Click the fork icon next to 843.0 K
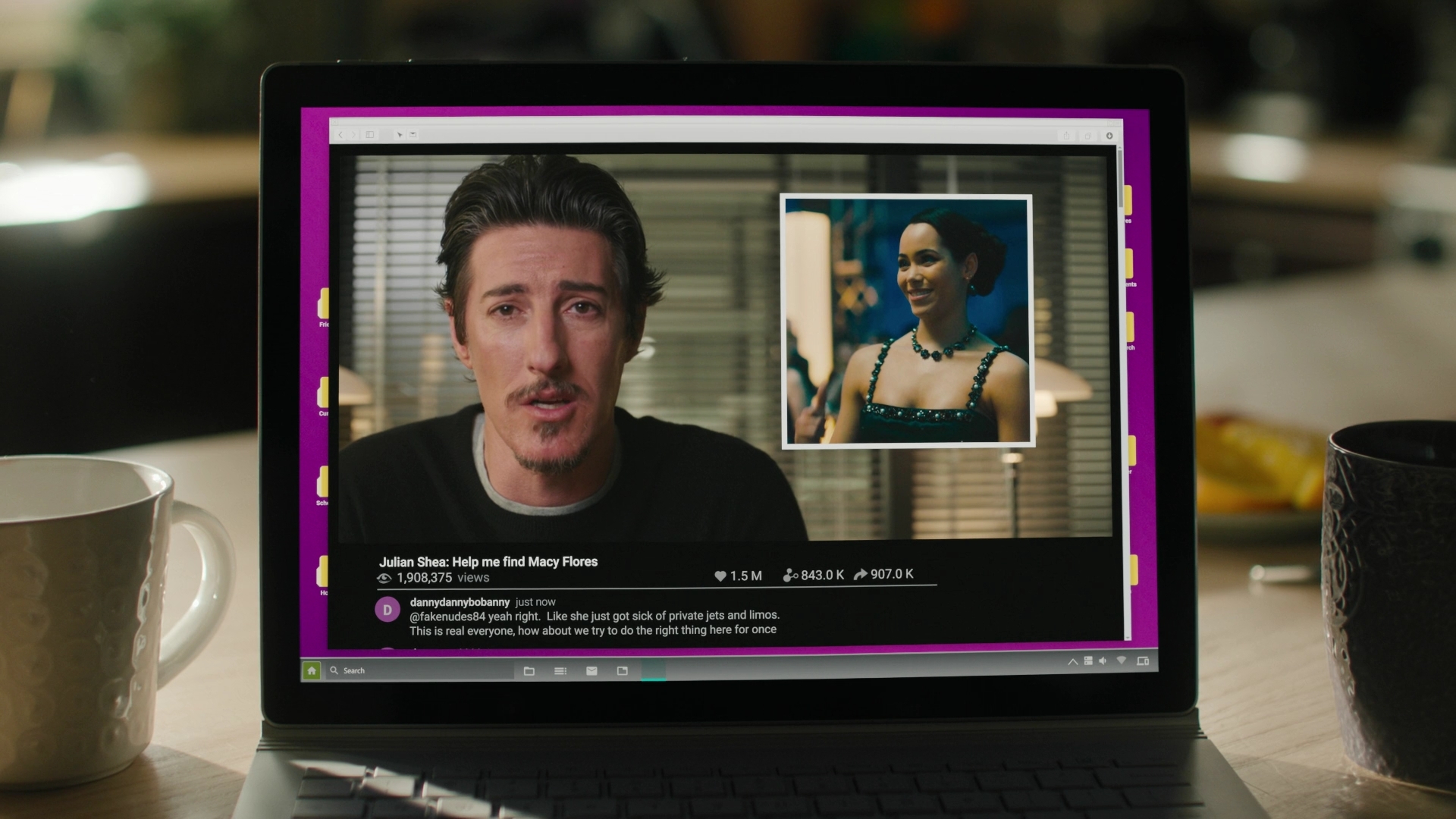The width and height of the screenshot is (1456, 819). pyautogui.click(x=790, y=576)
